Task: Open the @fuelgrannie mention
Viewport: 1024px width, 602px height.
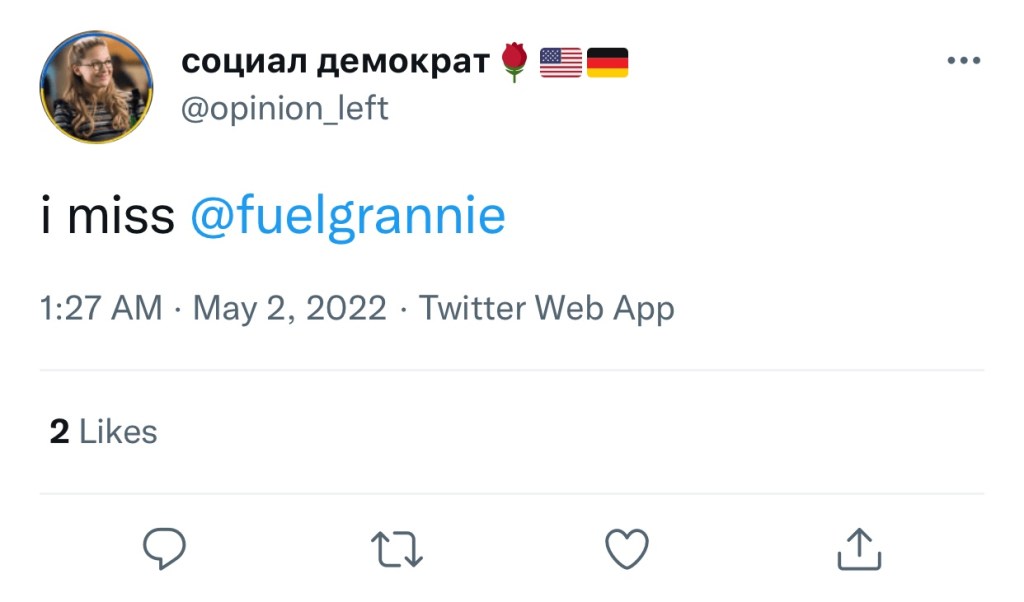Action: click(x=347, y=217)
